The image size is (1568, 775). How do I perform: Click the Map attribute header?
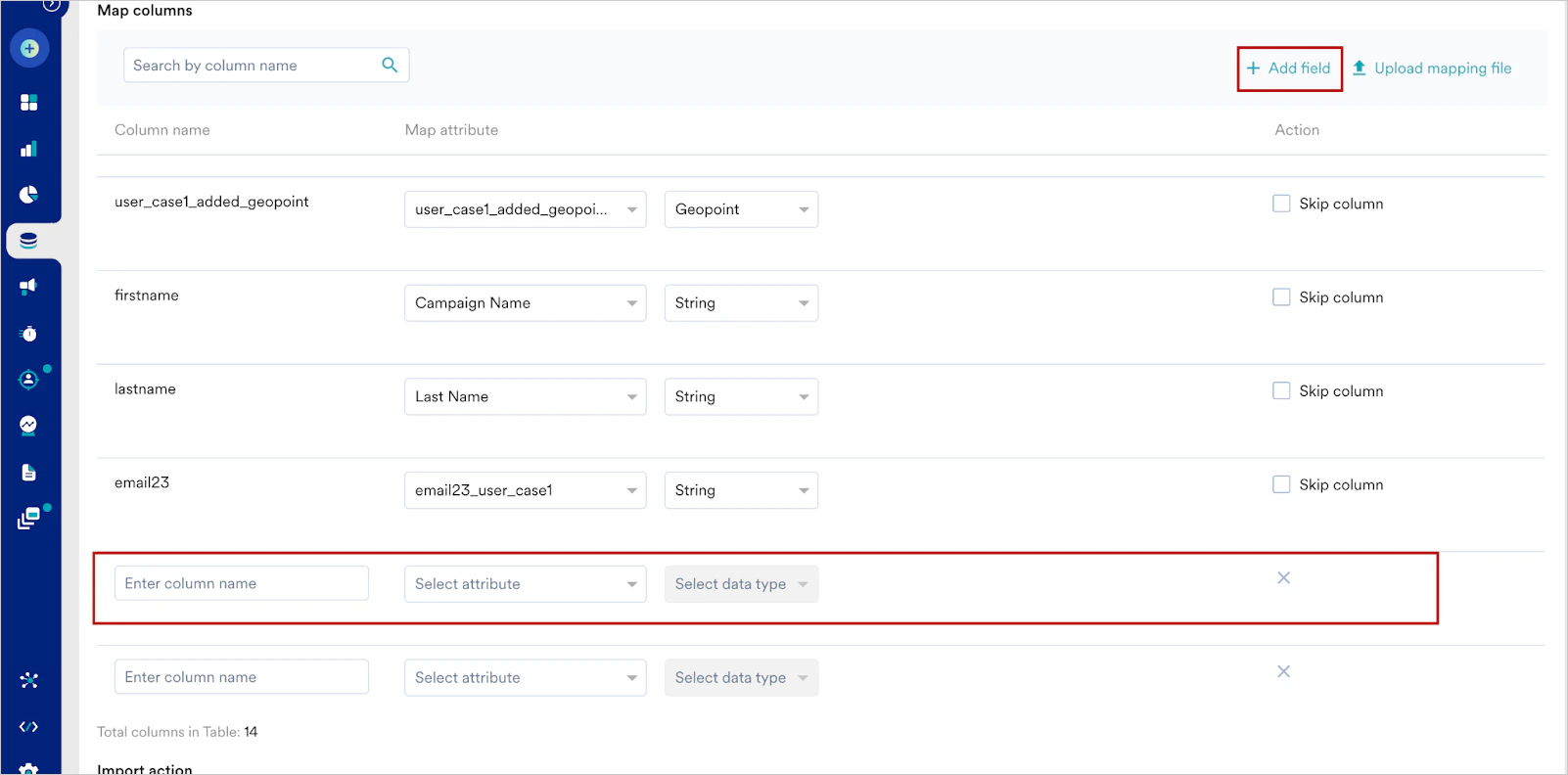451,130
